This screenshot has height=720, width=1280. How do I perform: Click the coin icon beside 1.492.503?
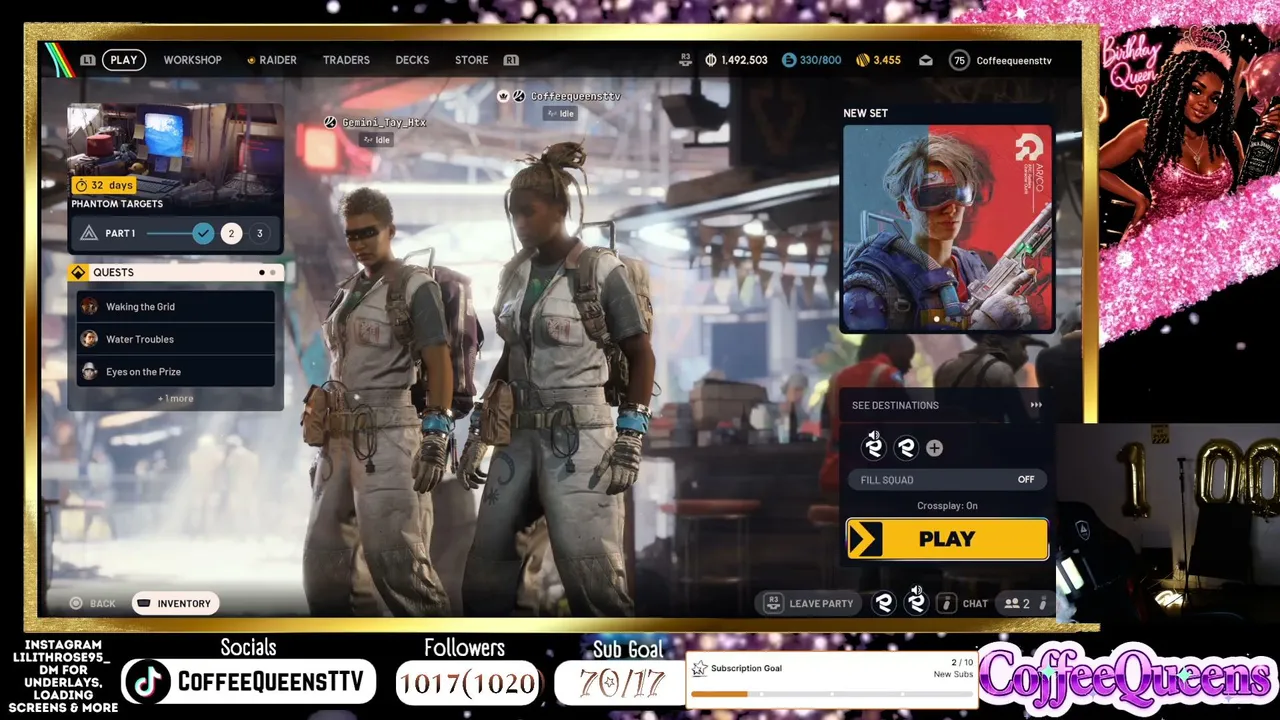tap(711, 60)
